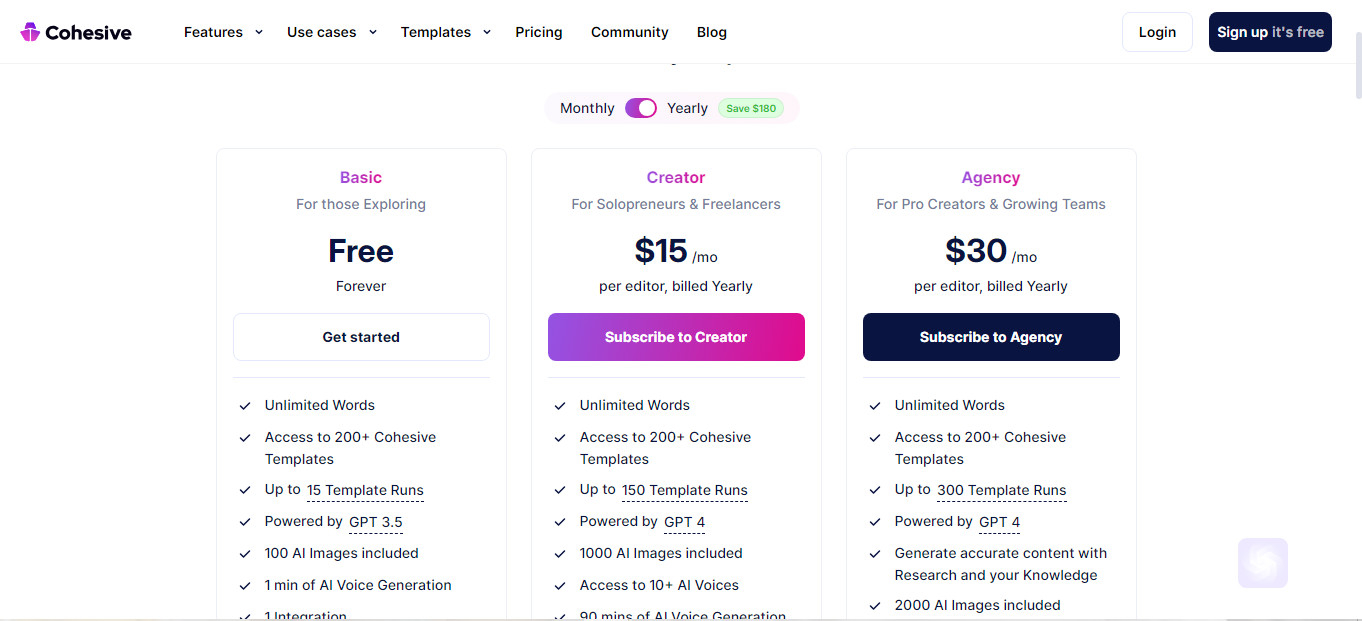Go to the Pricing page
This screenshot has width=1362, height=621.
point(539,32)
